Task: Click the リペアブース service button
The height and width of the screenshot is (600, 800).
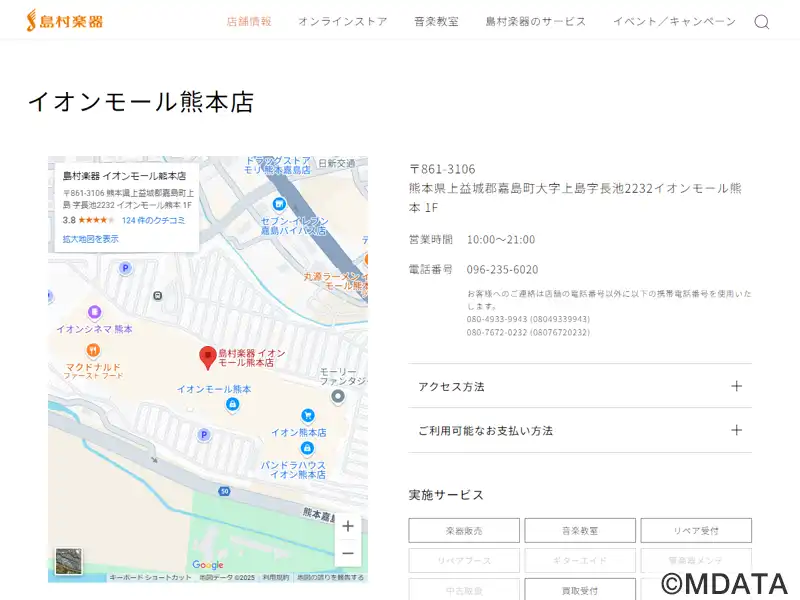Action: 464,560
